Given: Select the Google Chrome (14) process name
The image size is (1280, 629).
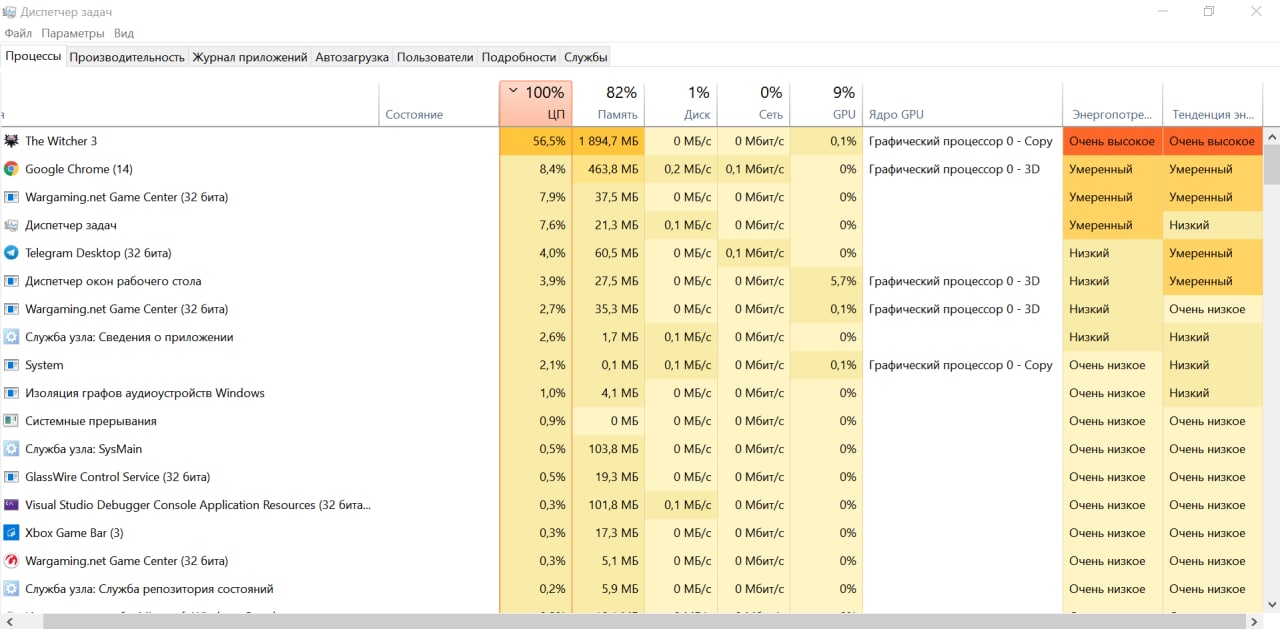Looking at the screenshot, I should click(x=79, y=169).
